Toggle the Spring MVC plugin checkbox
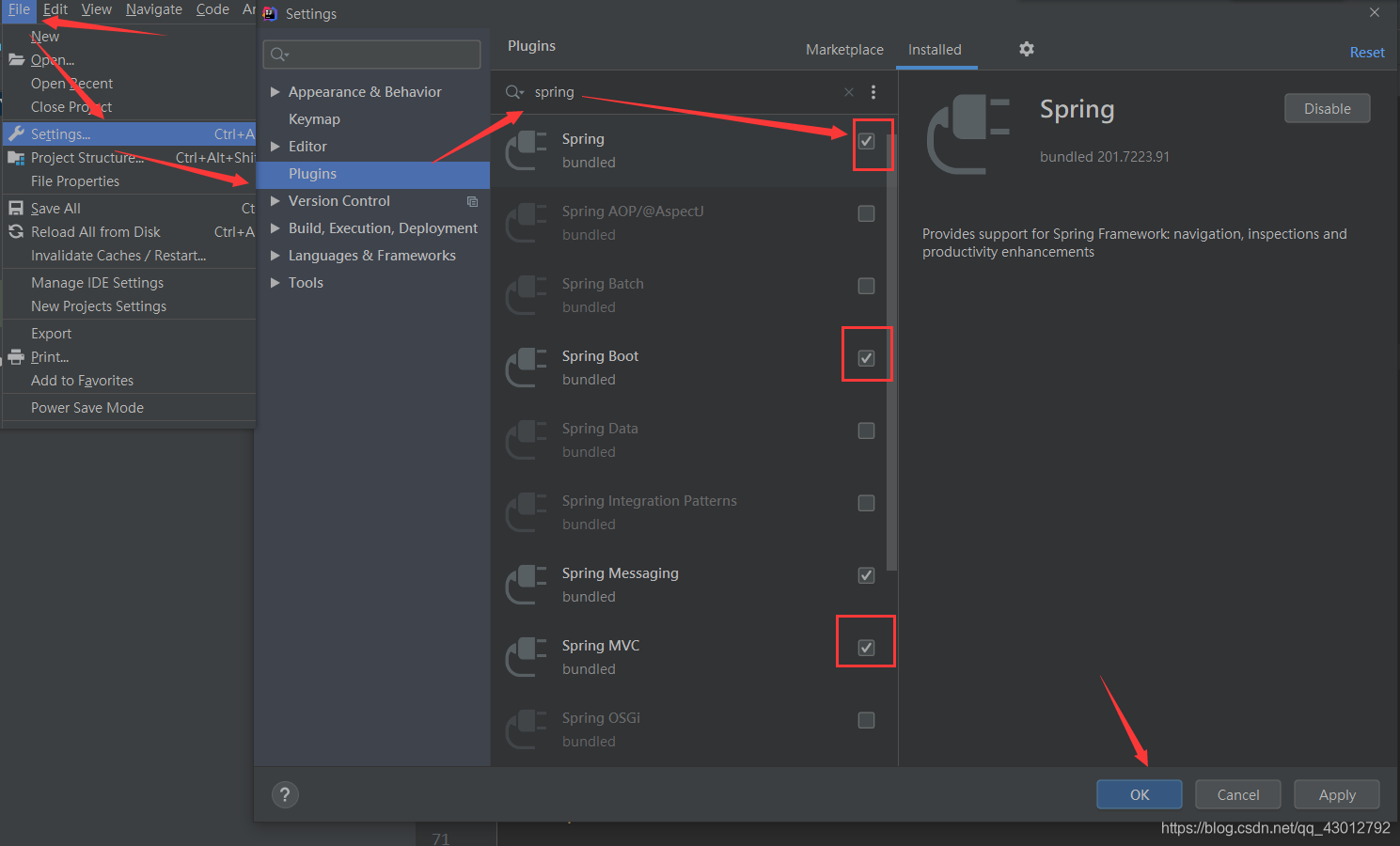Image resolution: width=1400 pixels, height=846 pixels. [x=867, y=648]
